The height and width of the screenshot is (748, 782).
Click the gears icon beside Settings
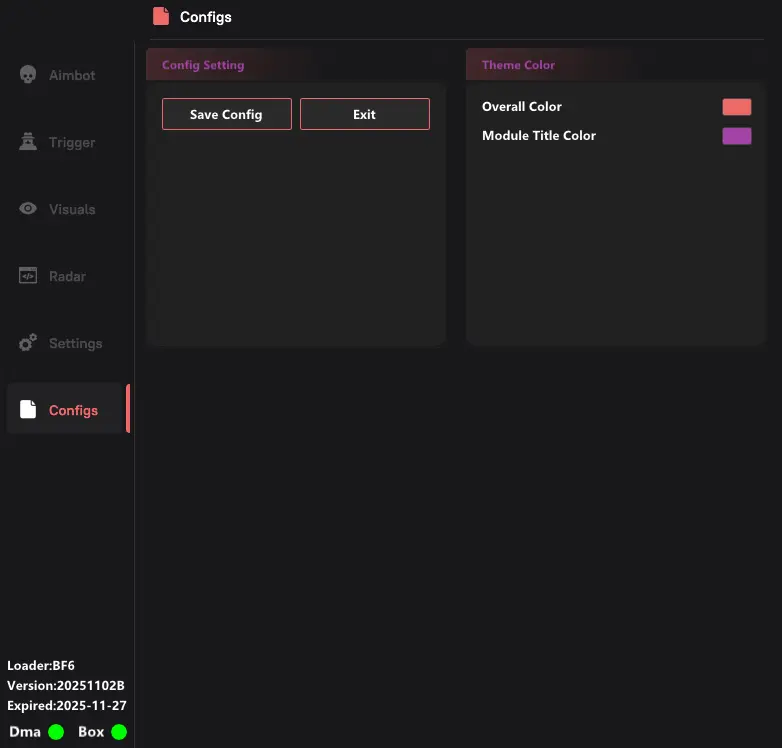click(28, 343)
